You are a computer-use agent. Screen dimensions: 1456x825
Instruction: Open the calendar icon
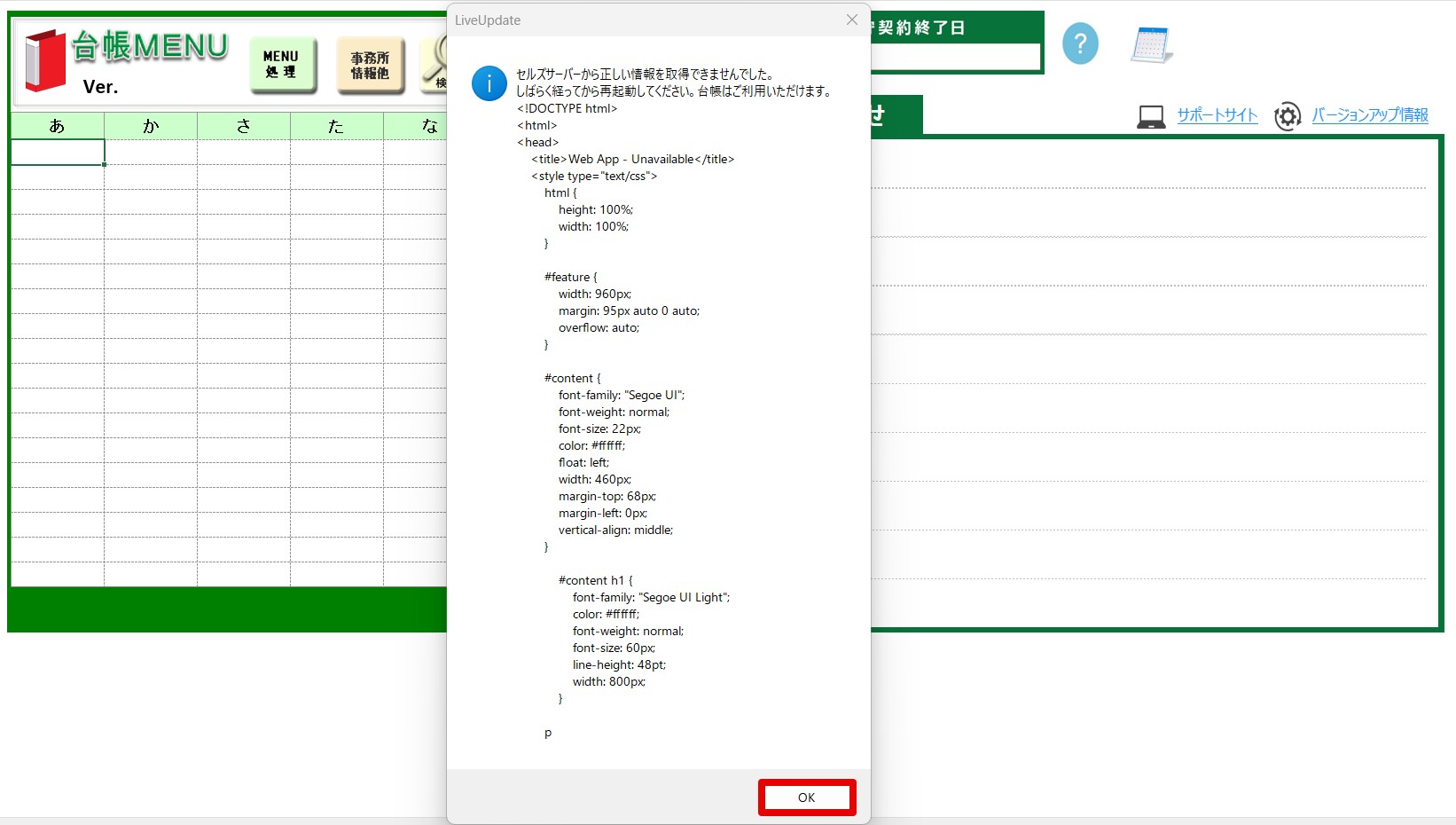(1152, 44)
